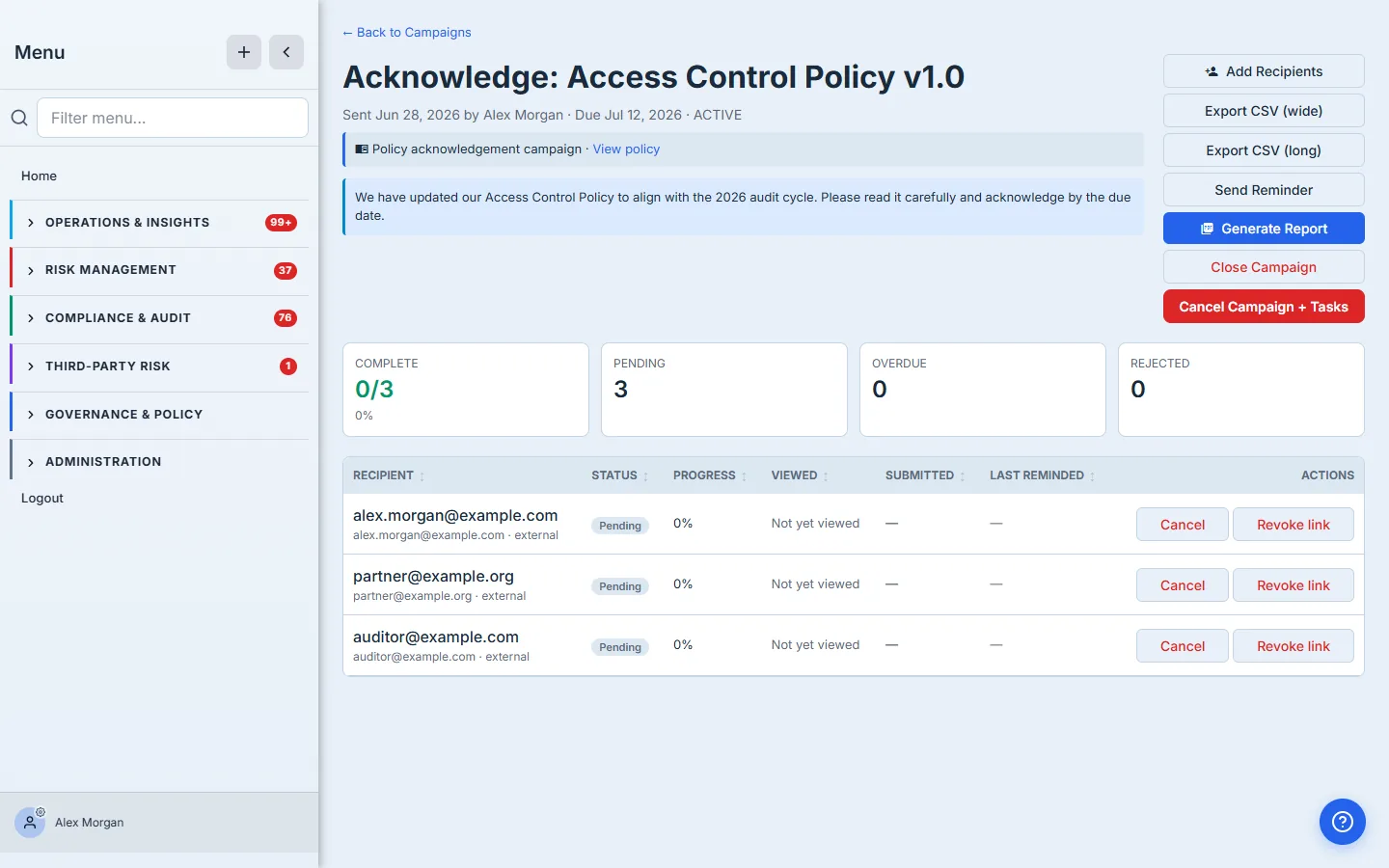The width and height of the screenshot is (1389, 868).
Task: Sort by Submitted using its sort icon
Action: 963,476
